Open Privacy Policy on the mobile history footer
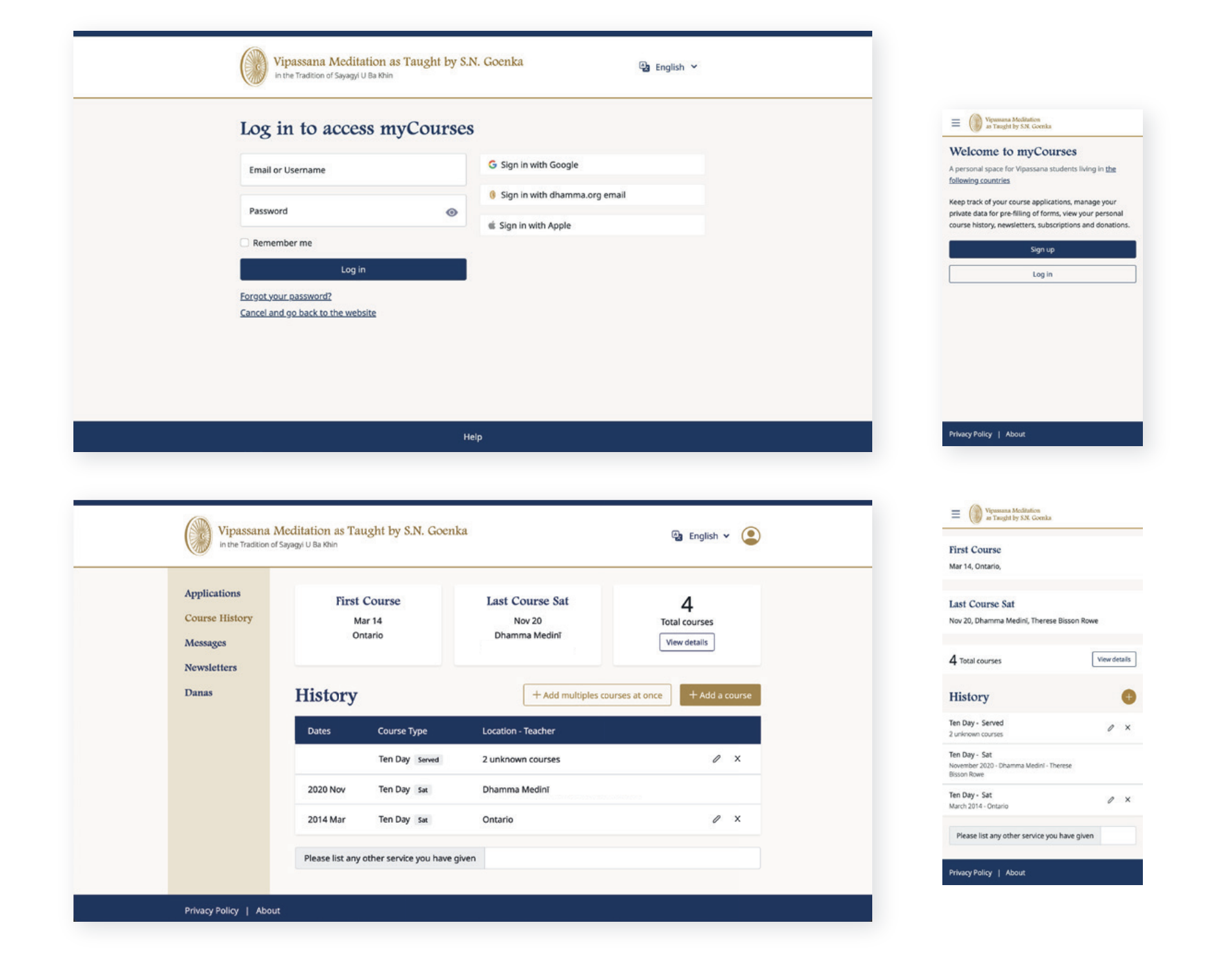This screenshot has height=967, width=1232. (971, 873)
